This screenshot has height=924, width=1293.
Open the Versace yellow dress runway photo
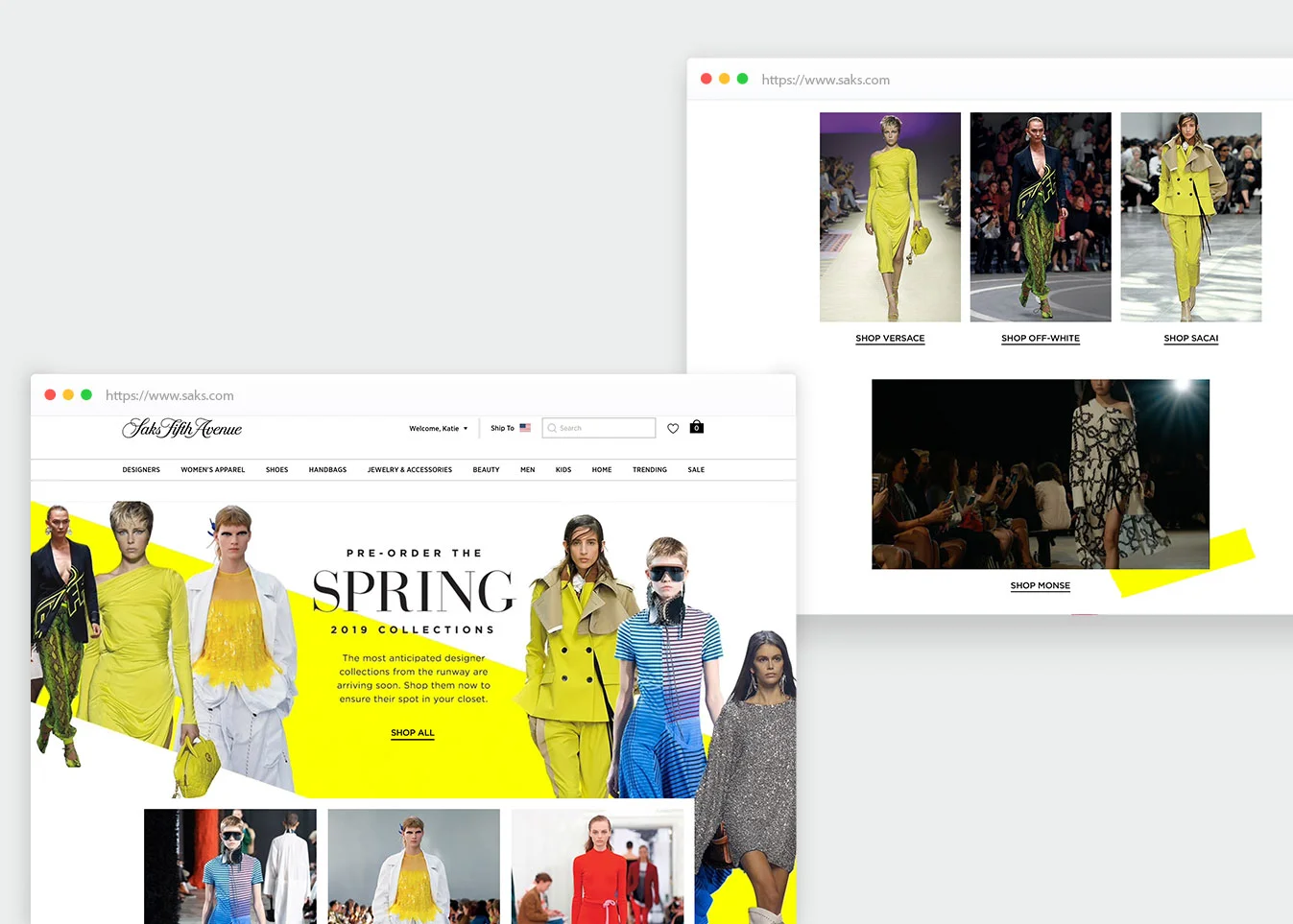pyautogui.click(x=890, y=217)
